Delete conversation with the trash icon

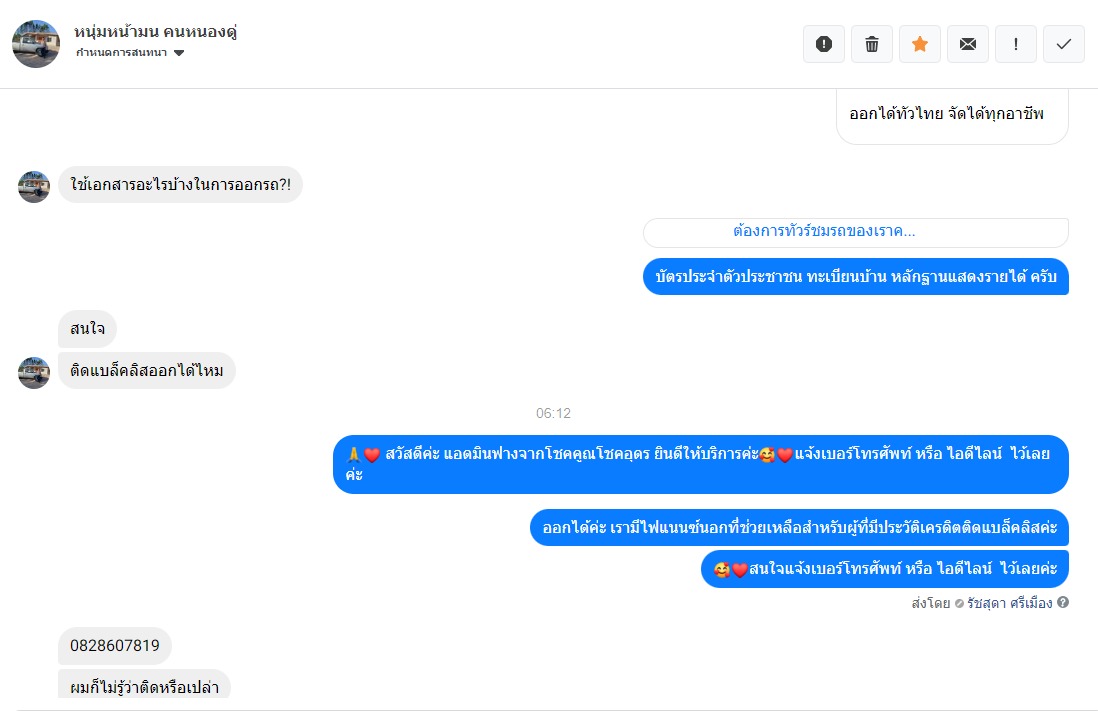[872, 44]
